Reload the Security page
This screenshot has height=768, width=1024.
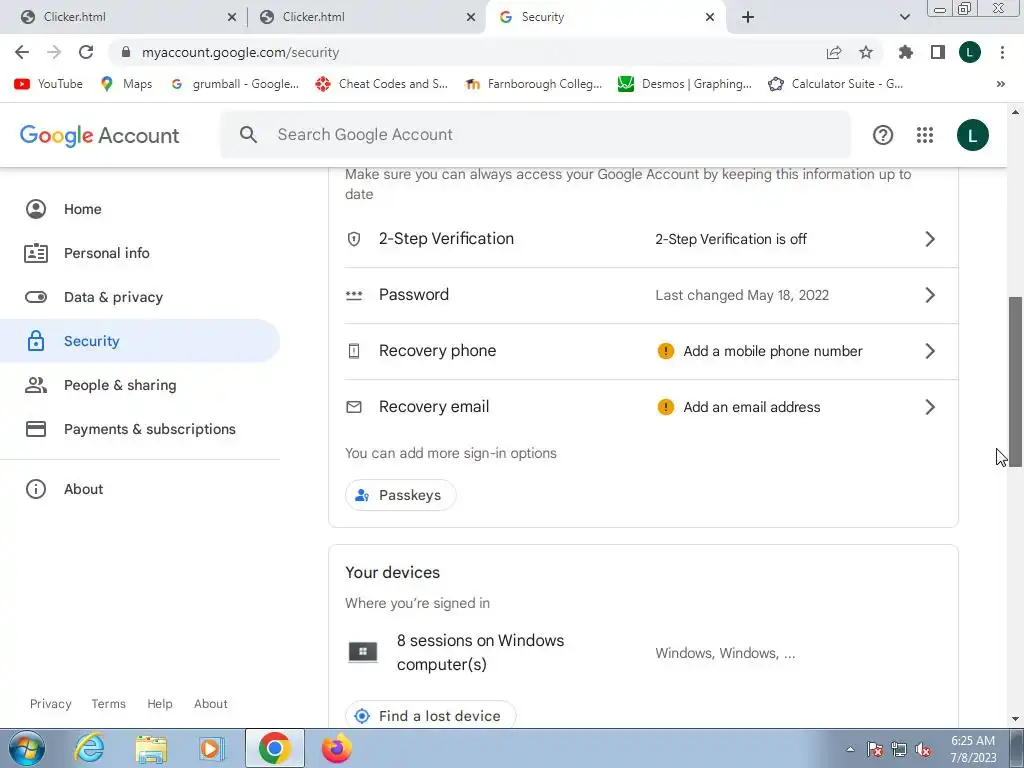(86, 52)
